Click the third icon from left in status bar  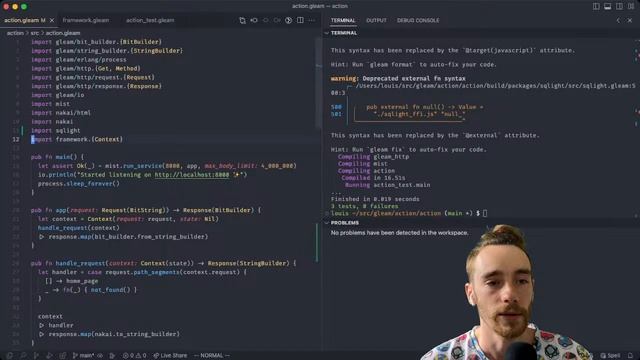[x=36, y=356]
